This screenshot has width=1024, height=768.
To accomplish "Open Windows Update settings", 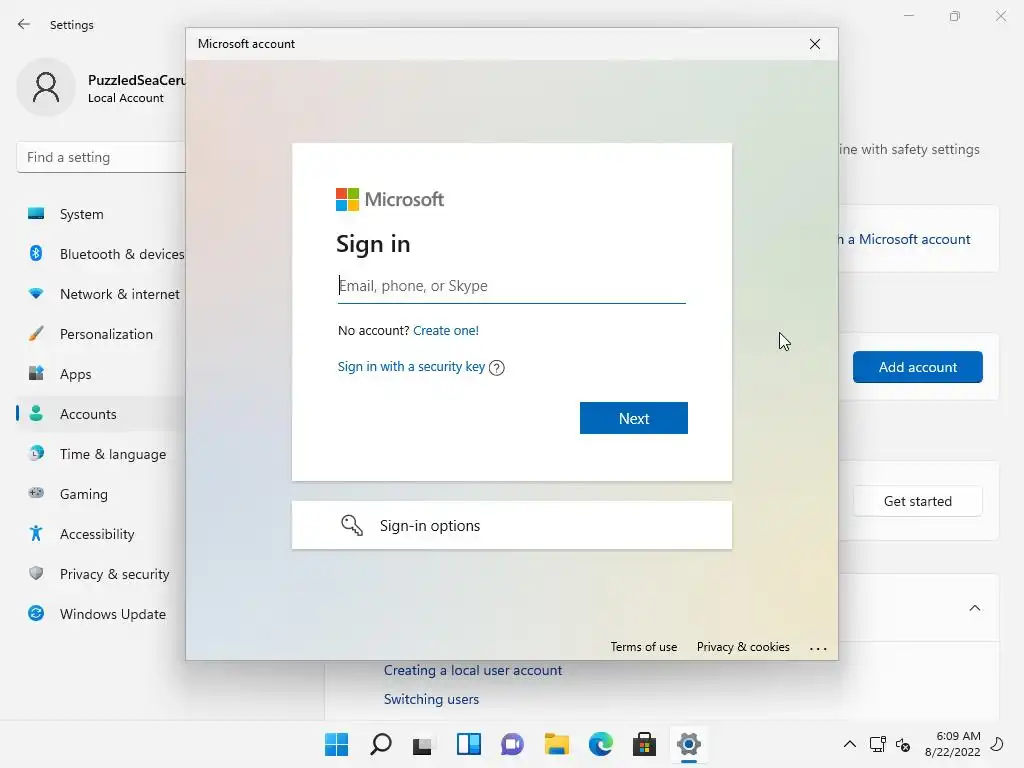I will 103,614.
